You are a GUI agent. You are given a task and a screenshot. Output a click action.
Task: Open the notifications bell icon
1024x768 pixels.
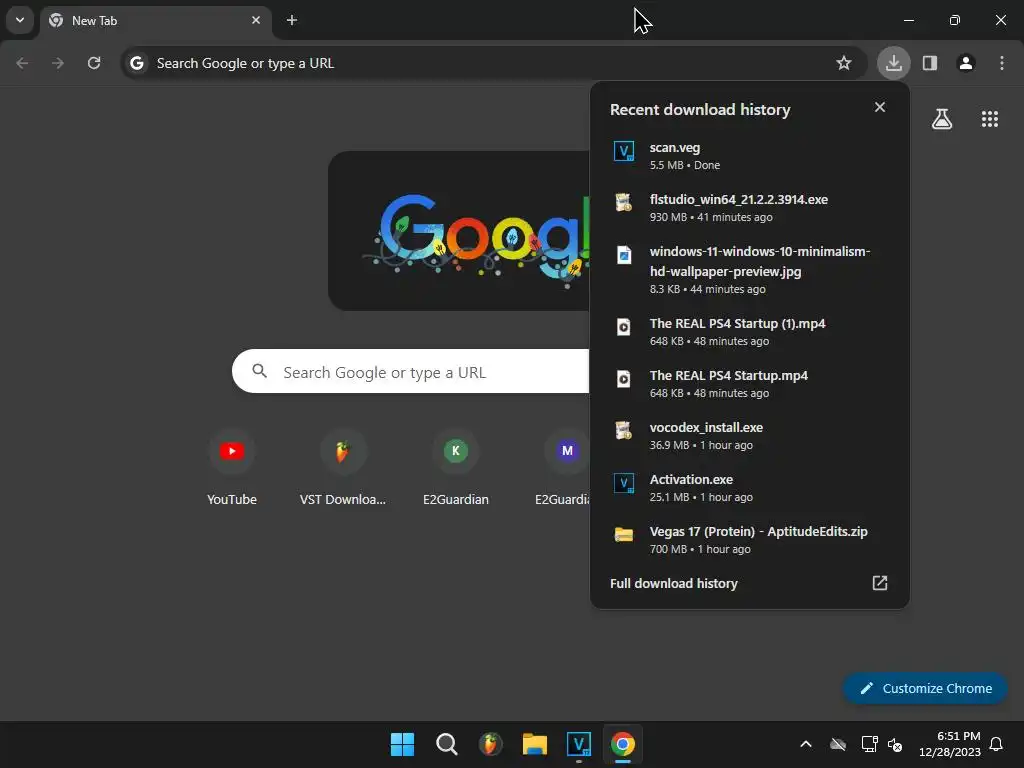(997, 744)
